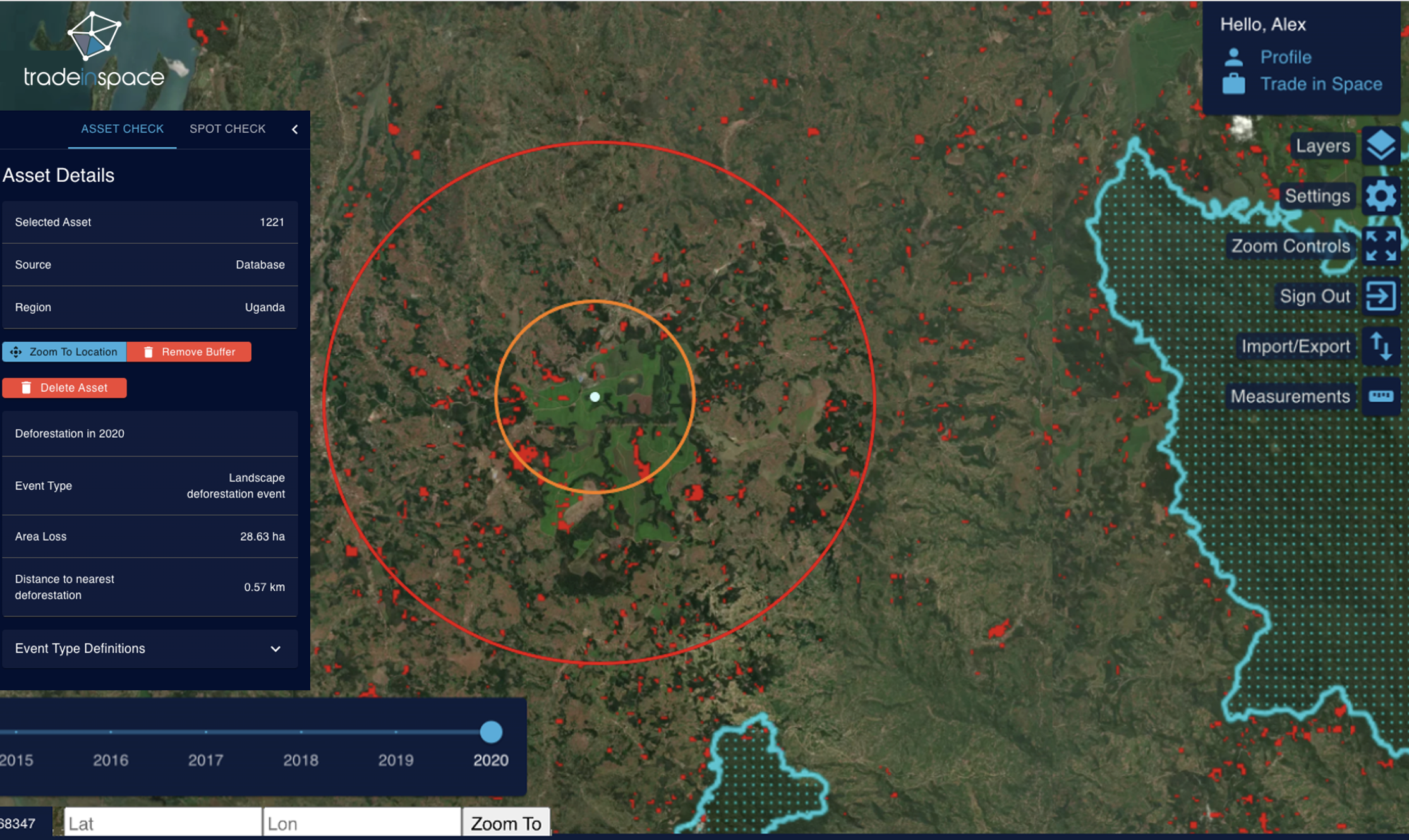Click the Delete Asset button
1409x840 pixels.
point(64,388)
